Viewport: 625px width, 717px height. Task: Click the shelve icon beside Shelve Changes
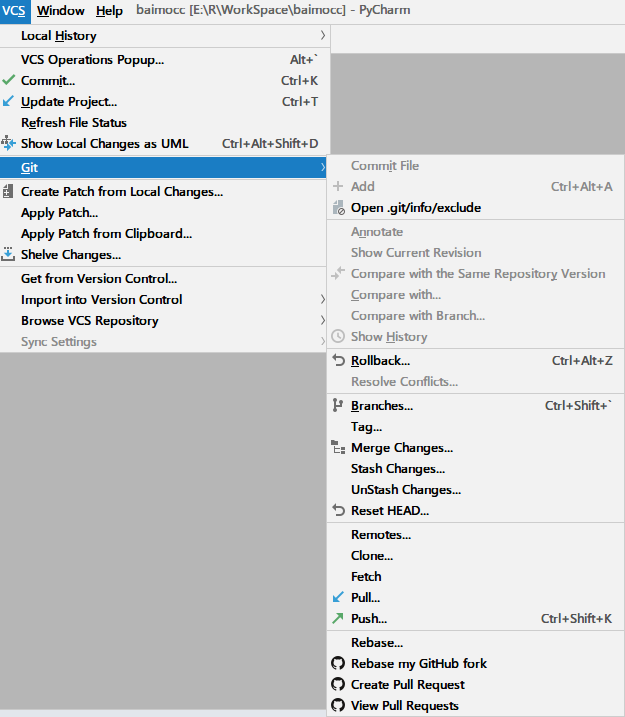point(8,254)
